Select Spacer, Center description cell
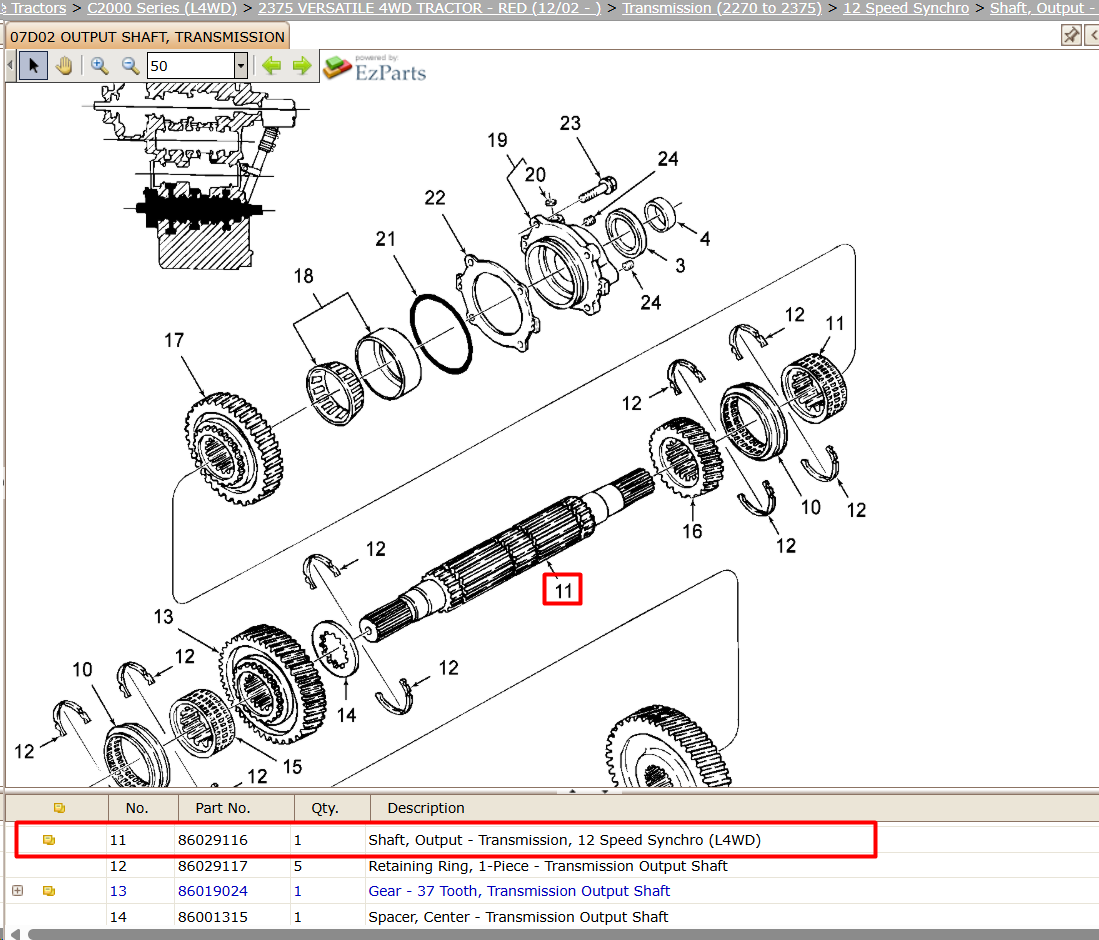 518,917
